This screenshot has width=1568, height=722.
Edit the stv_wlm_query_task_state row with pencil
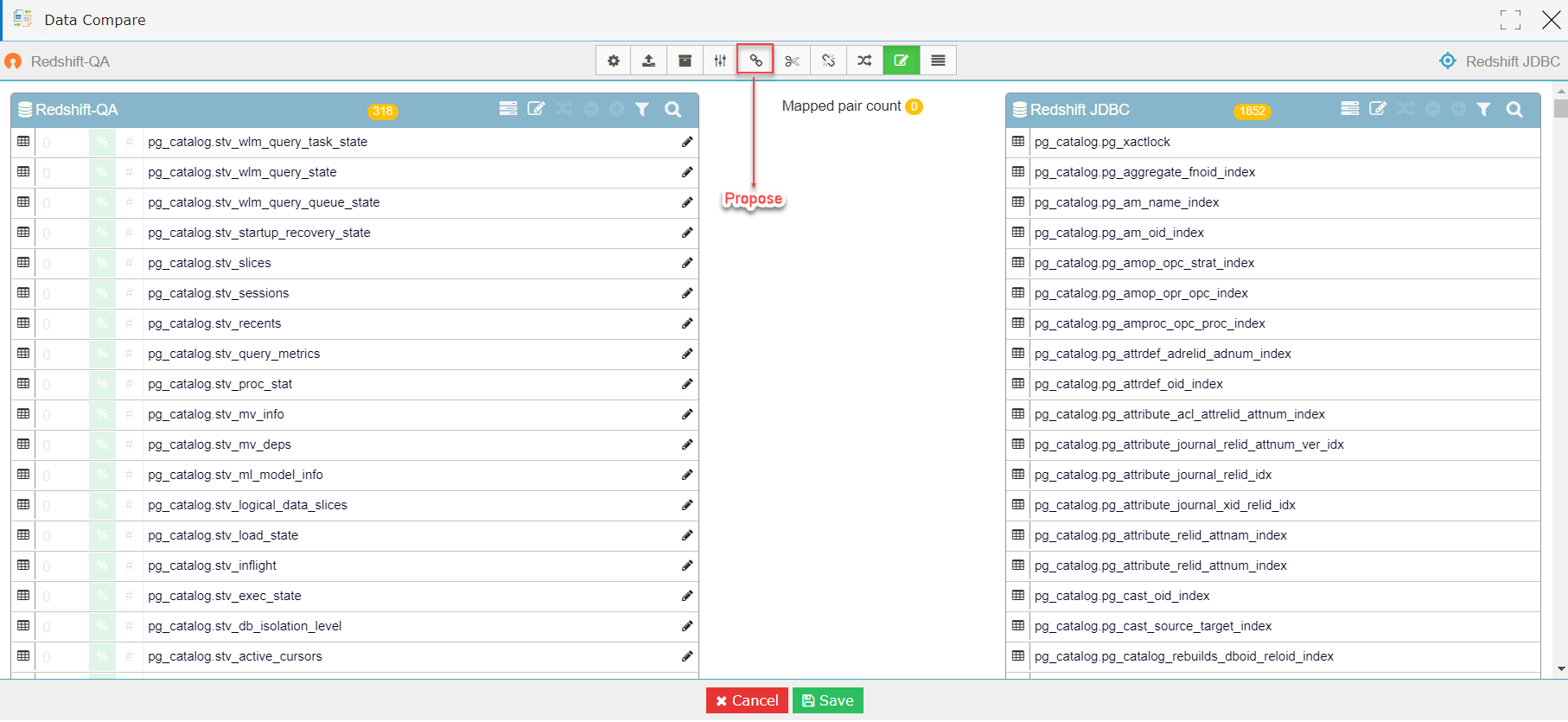pos(687,142)
